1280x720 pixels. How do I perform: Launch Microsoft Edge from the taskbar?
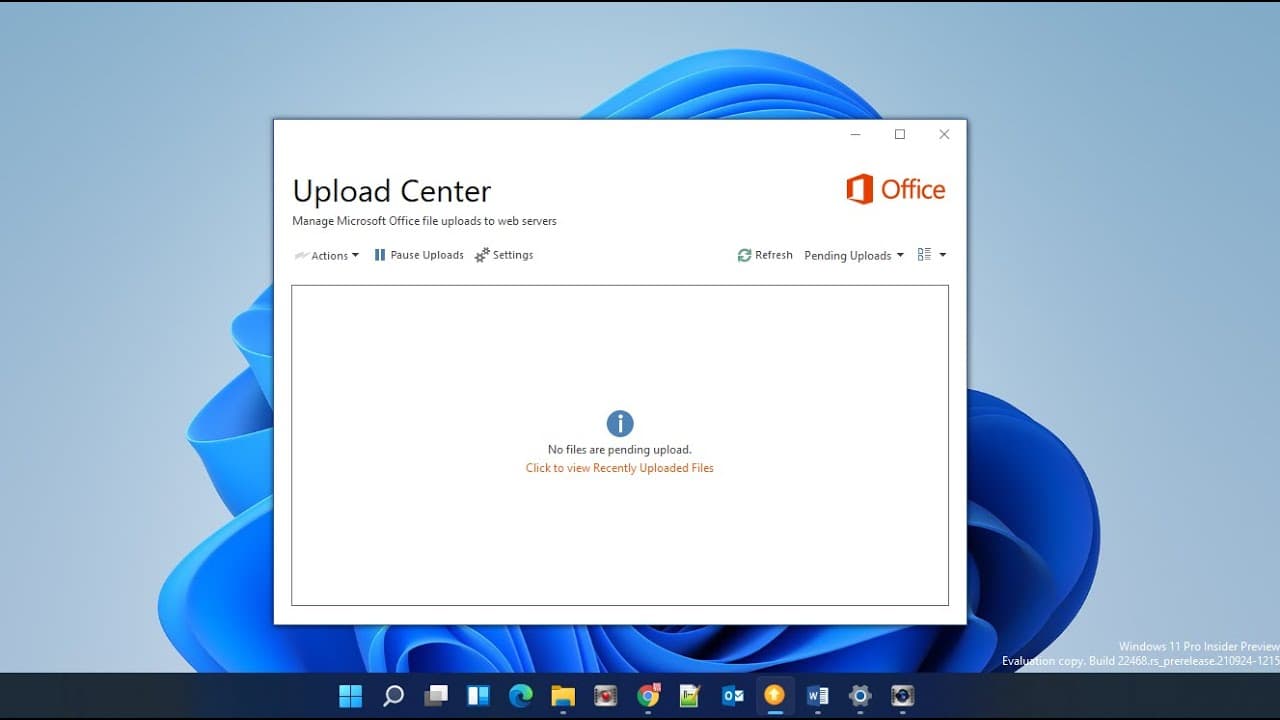pyautogui.click(x=520, y=696)
